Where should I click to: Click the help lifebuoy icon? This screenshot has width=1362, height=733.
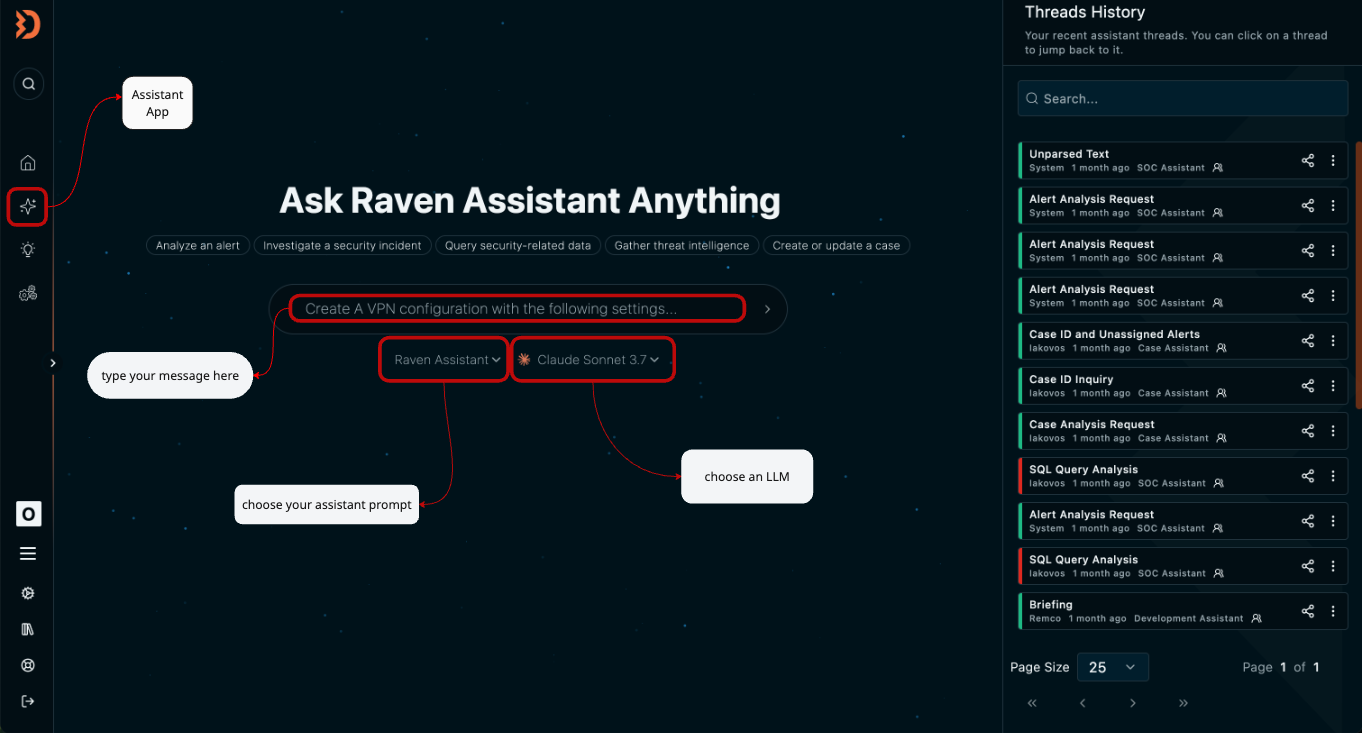coord(28,665)
